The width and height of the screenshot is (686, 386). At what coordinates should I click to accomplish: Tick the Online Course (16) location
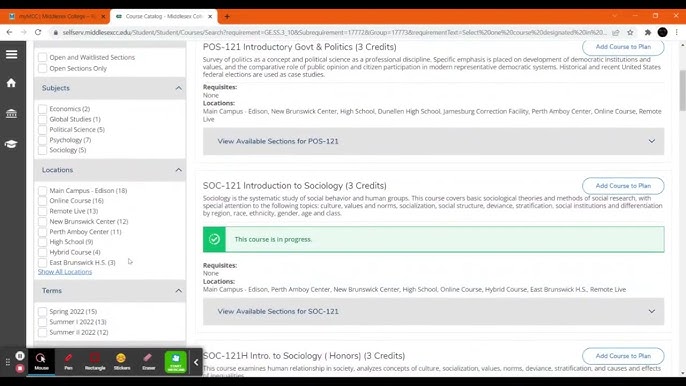(x=42, y=201)
